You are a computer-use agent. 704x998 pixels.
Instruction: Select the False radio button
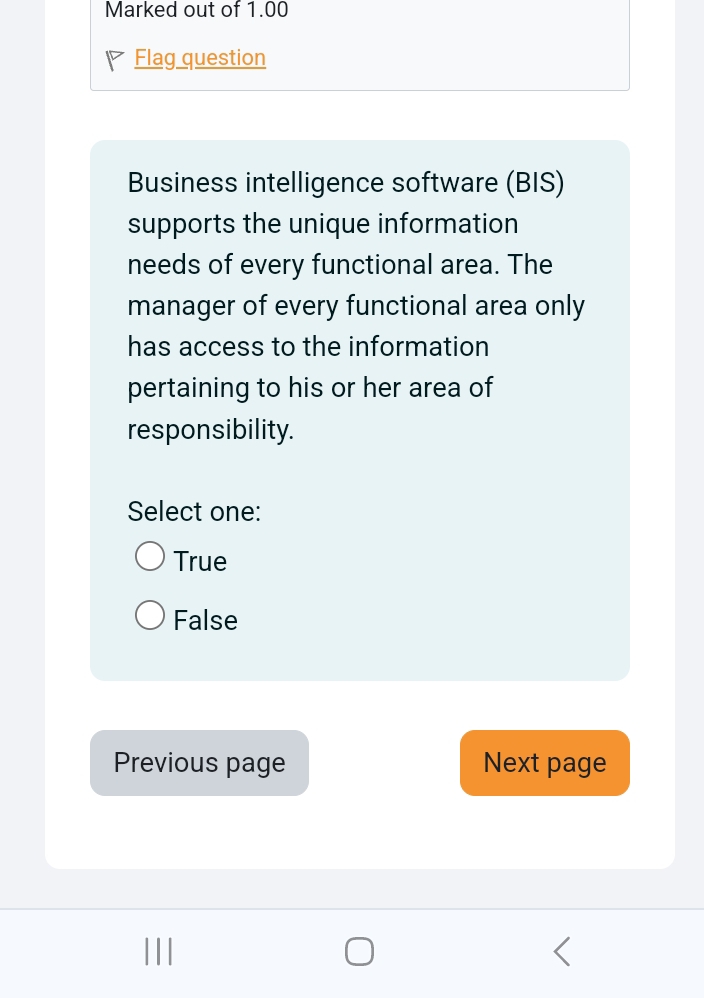(149, 614)
